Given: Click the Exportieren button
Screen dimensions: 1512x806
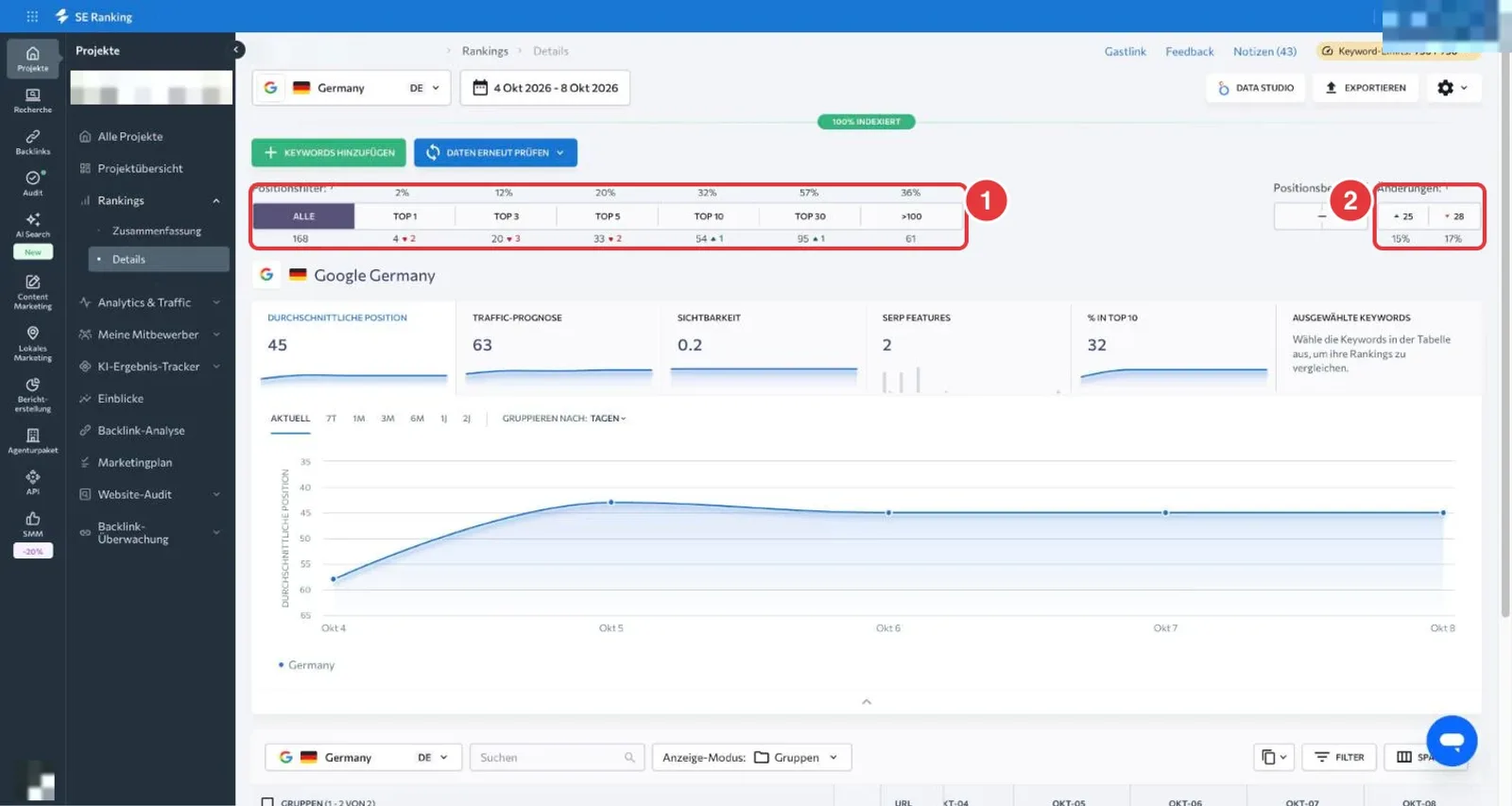Looking at the screenshot, I should [1366, 88].
